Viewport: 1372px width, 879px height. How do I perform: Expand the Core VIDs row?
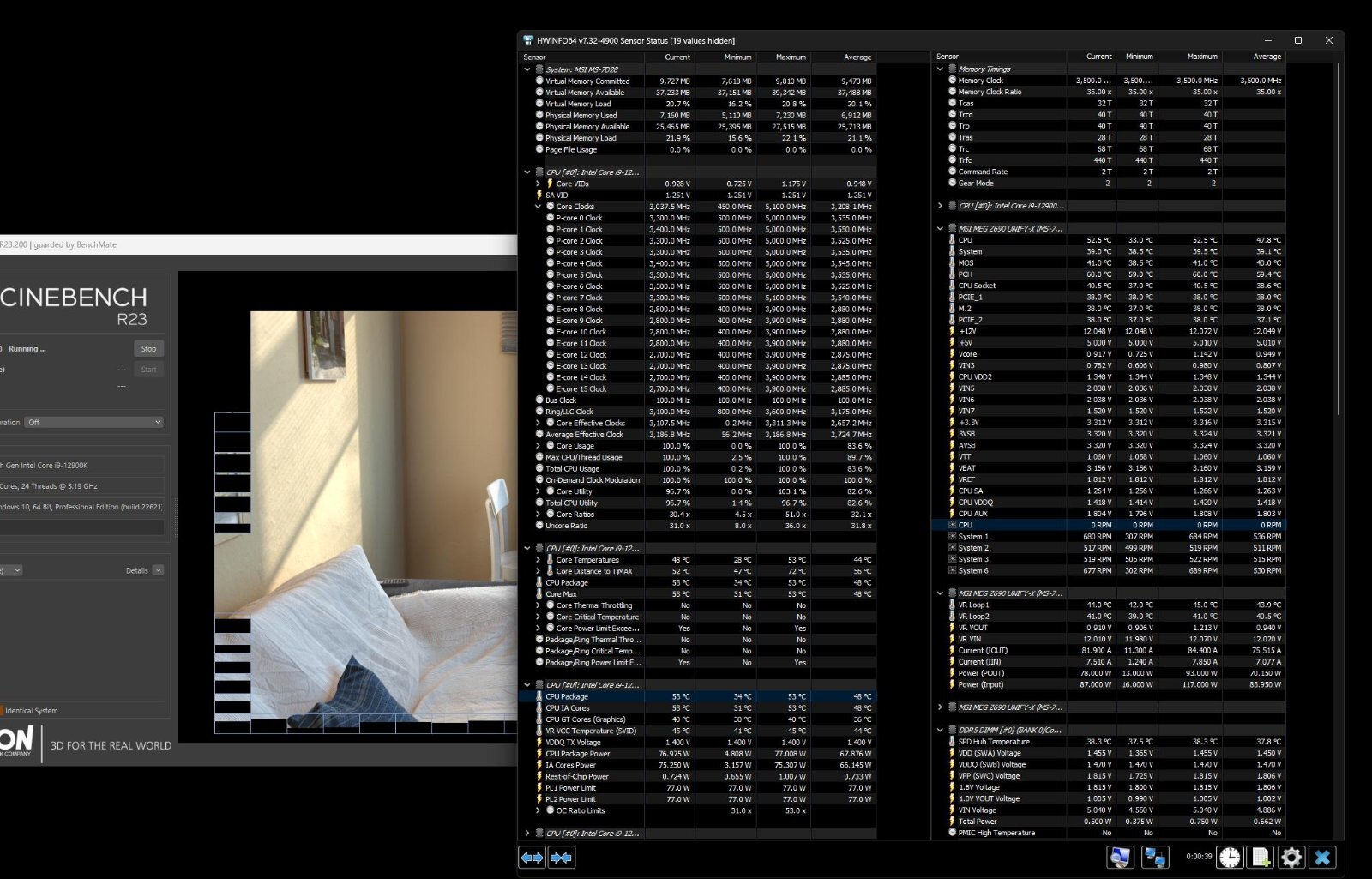pos(538,184)
